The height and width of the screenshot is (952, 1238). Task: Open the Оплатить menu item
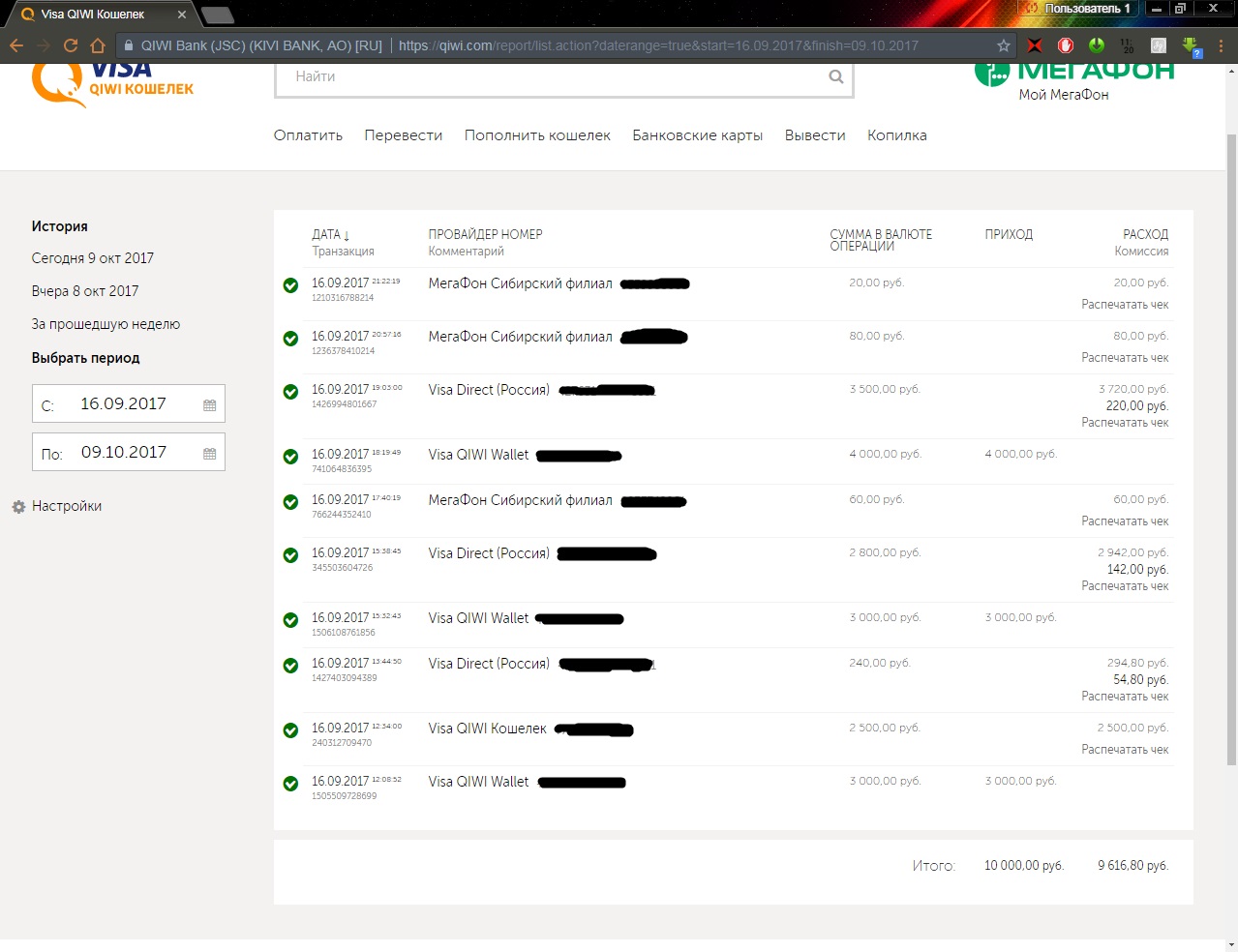click(308, 135)
